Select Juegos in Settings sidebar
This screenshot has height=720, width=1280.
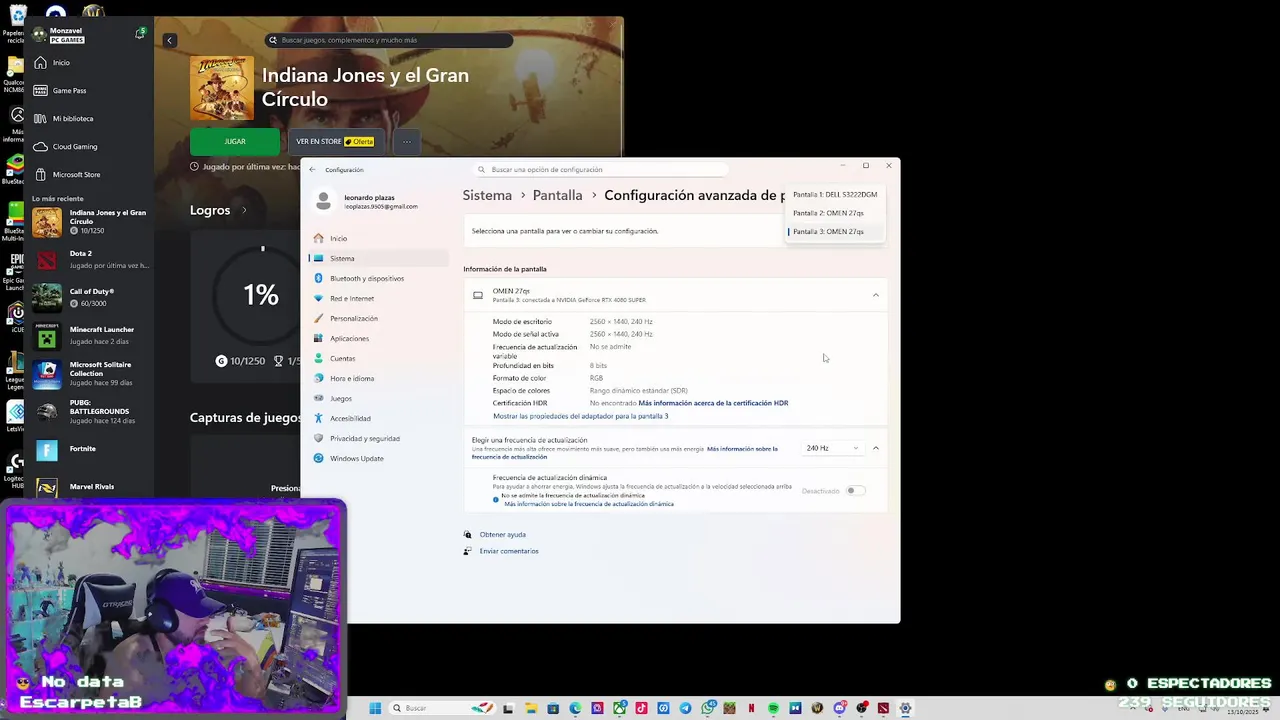point(379,398)
